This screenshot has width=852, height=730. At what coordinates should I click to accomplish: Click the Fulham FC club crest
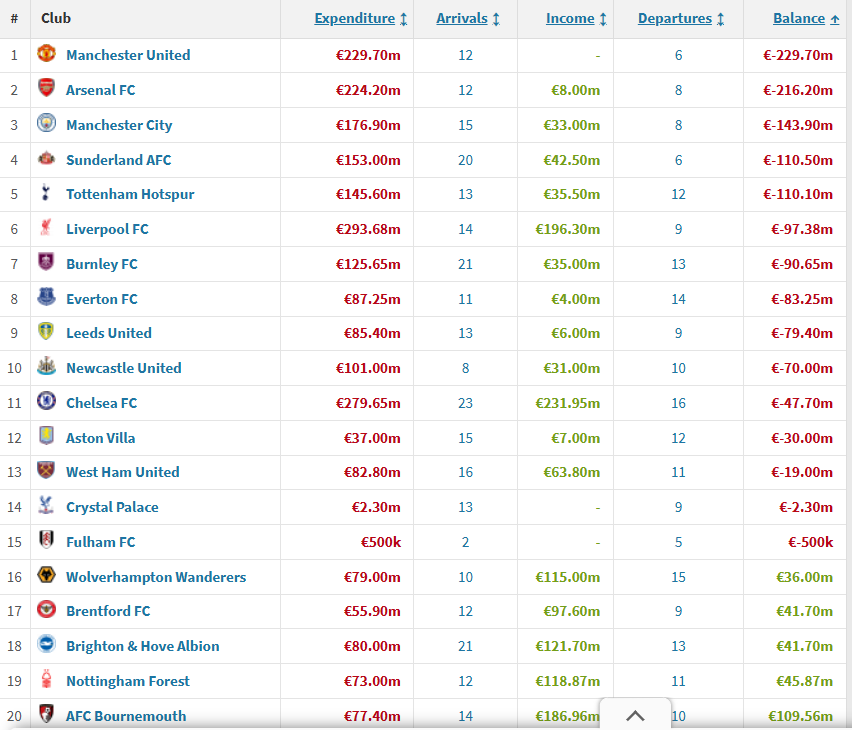click(x=46, y=540)
